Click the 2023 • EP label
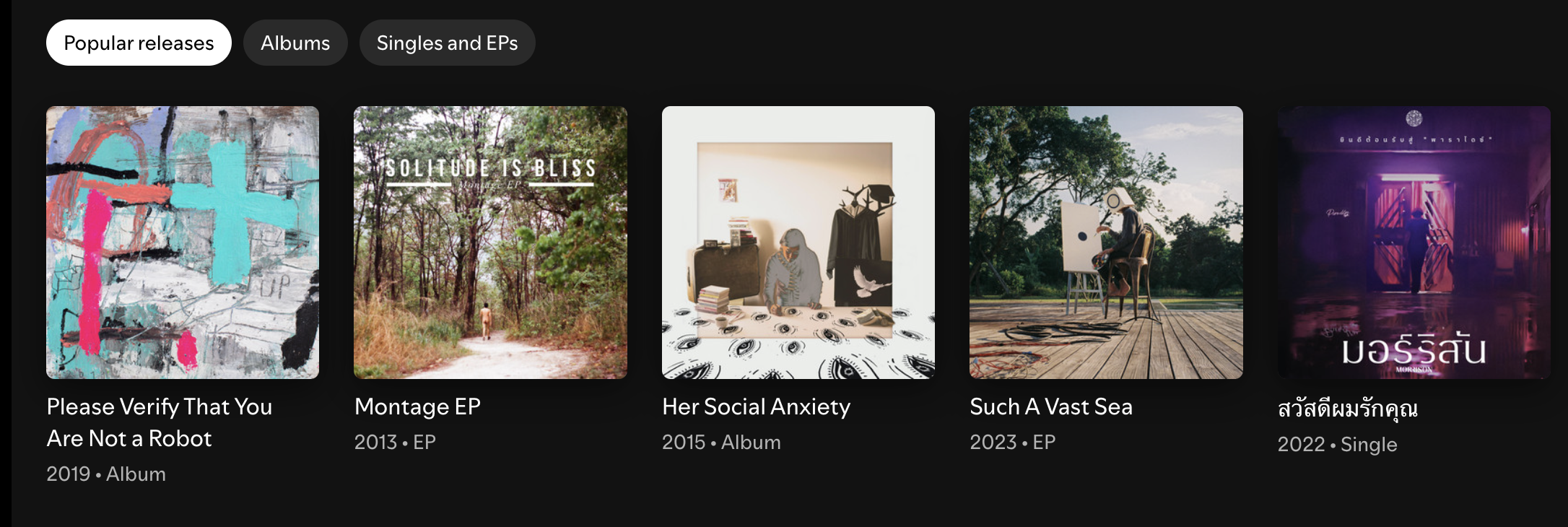1568x527 pixels. coord(1012,442)
